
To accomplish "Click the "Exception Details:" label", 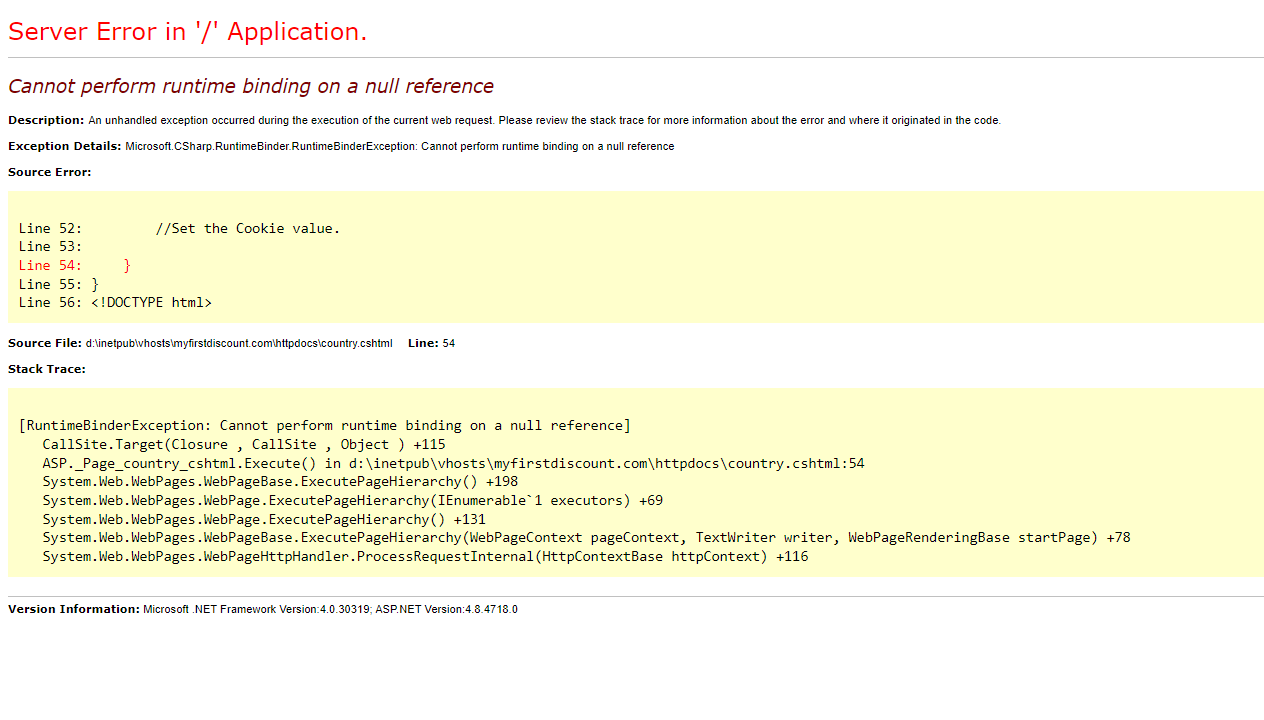I will coord(65,146).
